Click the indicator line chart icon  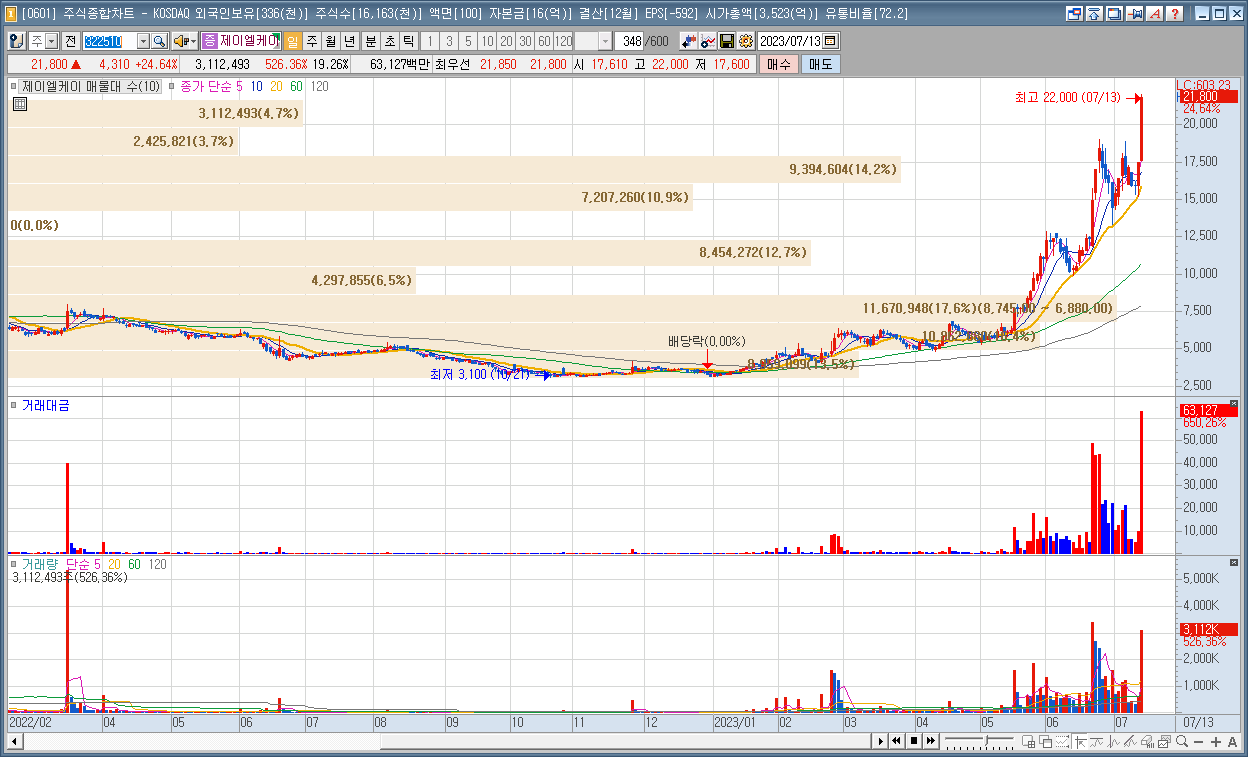(707, 41)
